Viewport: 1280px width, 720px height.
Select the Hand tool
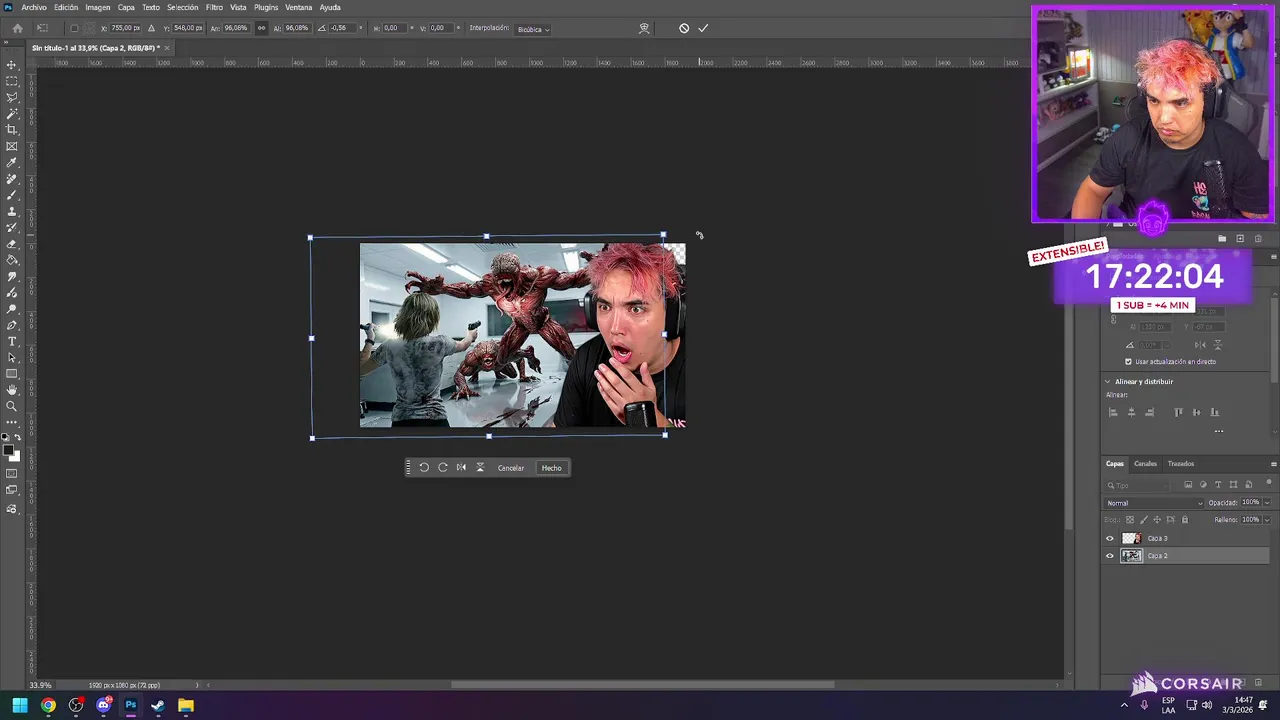[x=12, y=390]
